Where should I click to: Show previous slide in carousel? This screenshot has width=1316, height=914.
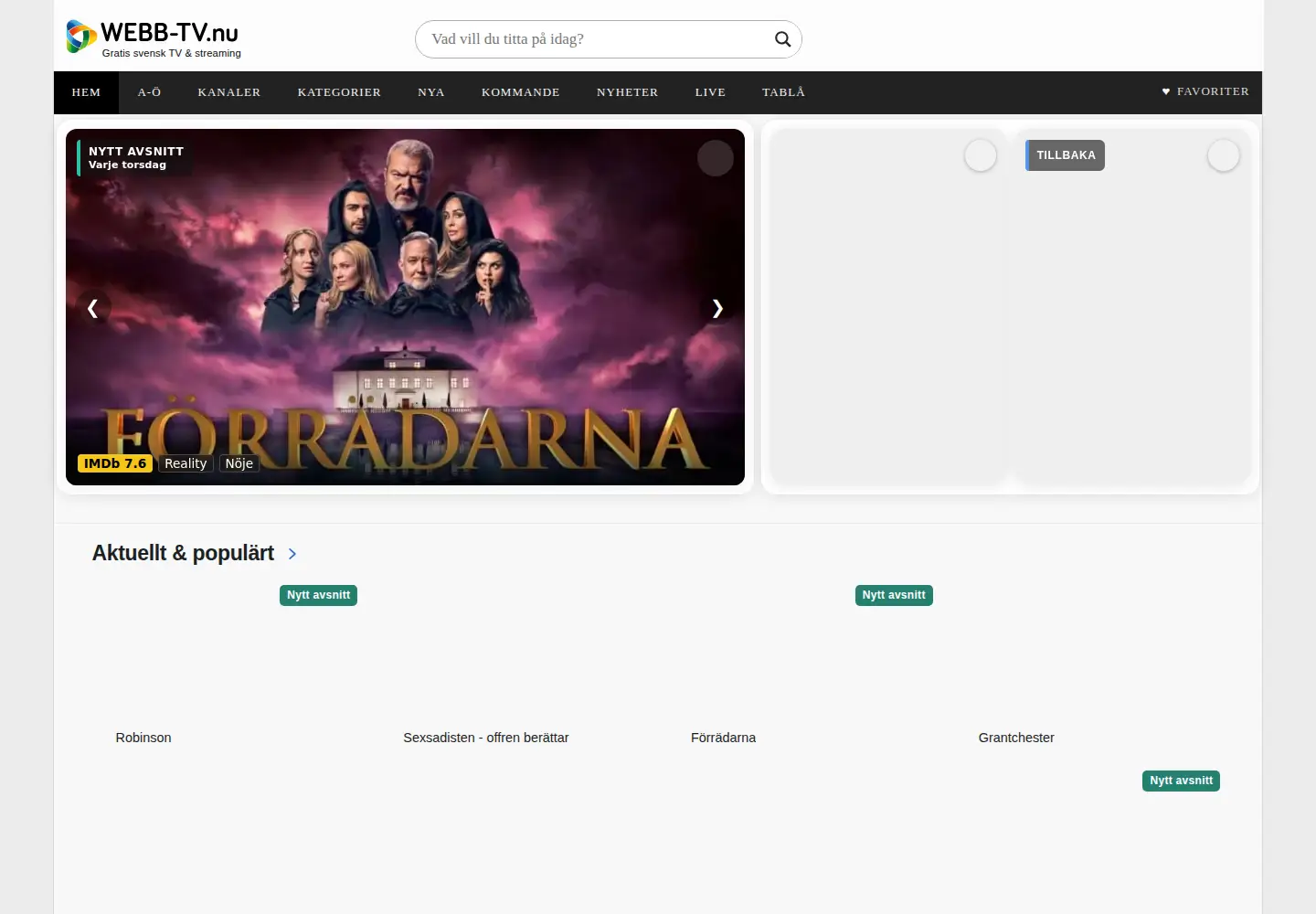[x=92, y=308]
